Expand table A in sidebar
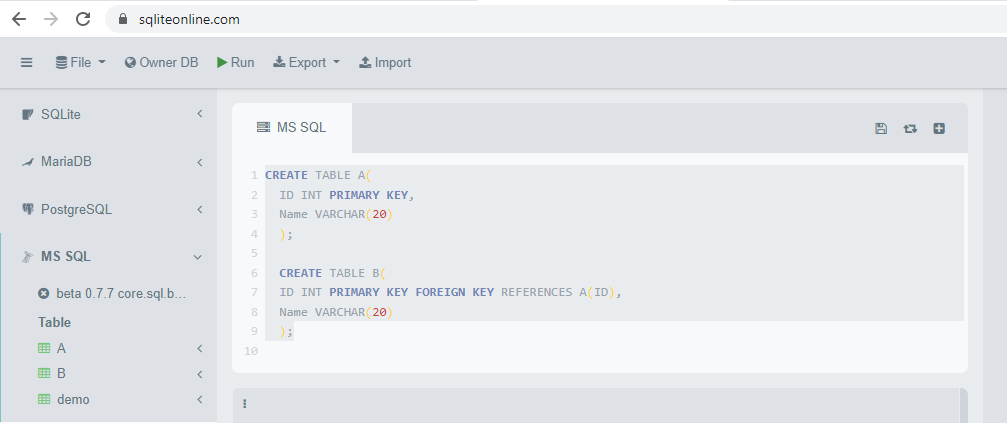Viewport: 1007px width, 423px height. coord(200,349)
